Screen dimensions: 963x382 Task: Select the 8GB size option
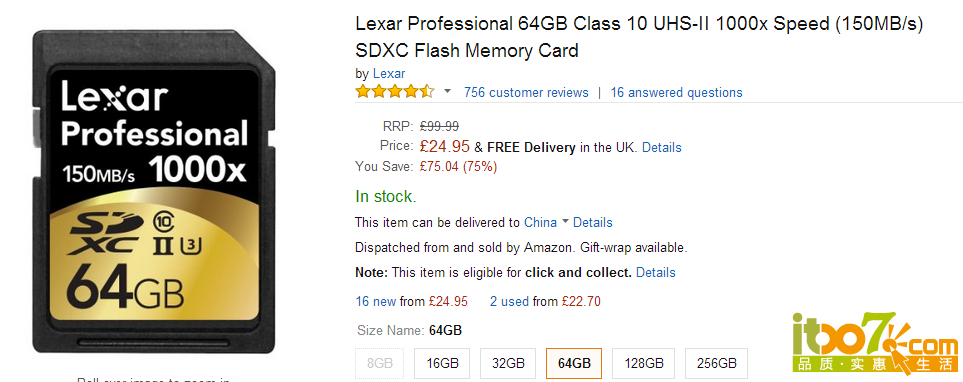point(380,363)
